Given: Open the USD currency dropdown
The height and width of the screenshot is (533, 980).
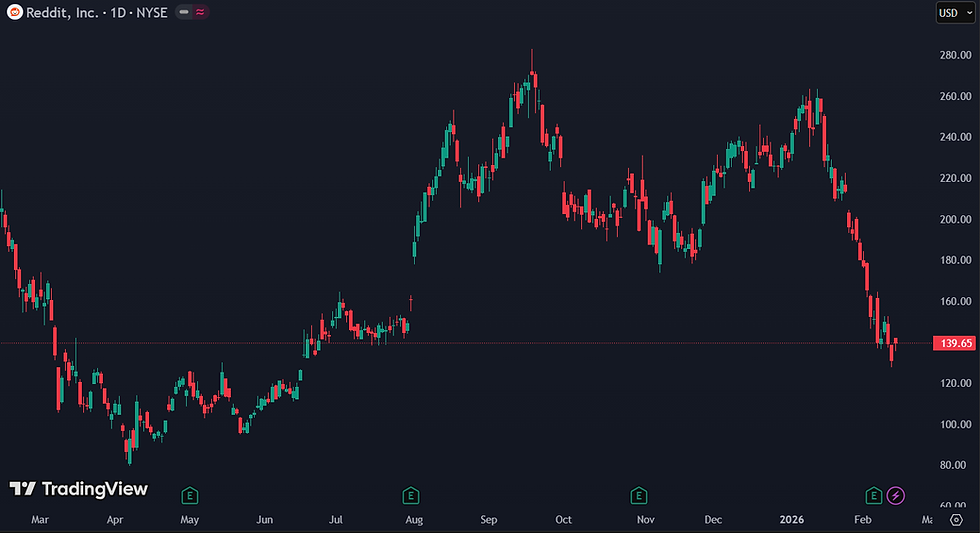Looking at the screenshot, I should tap(955, 12).
